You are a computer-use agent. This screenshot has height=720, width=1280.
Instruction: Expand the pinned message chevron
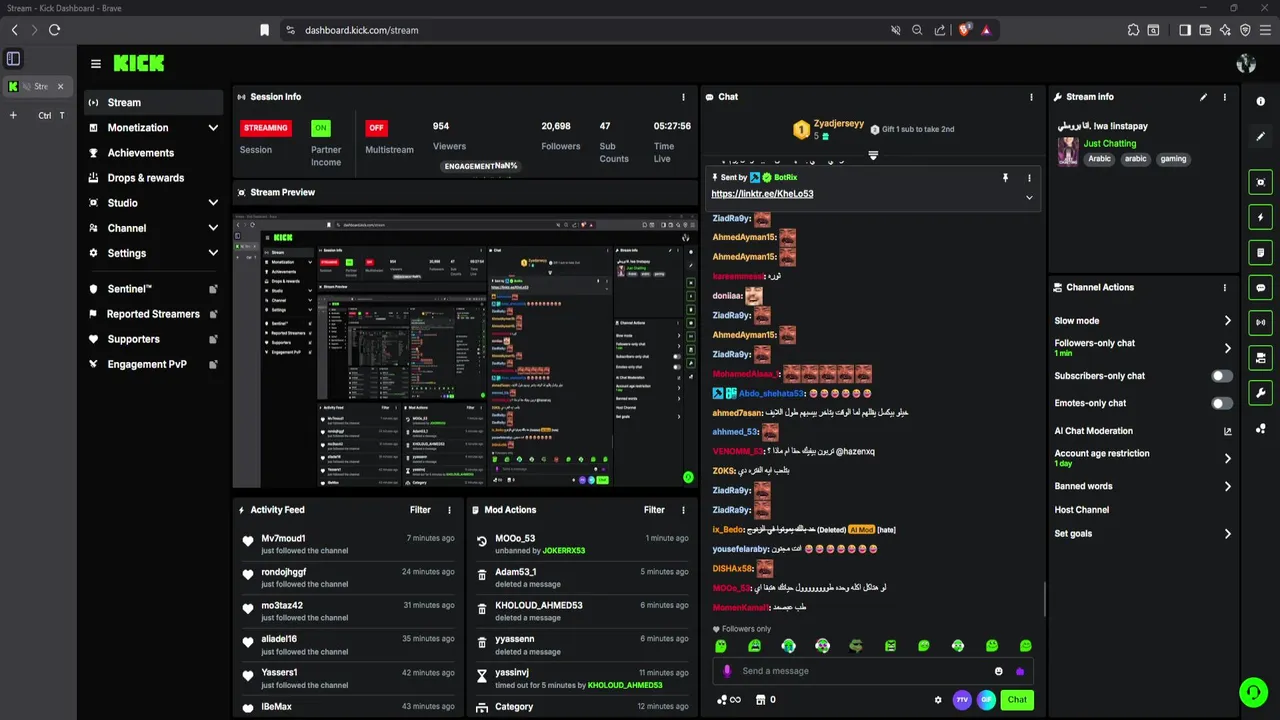click(1029, 197)
